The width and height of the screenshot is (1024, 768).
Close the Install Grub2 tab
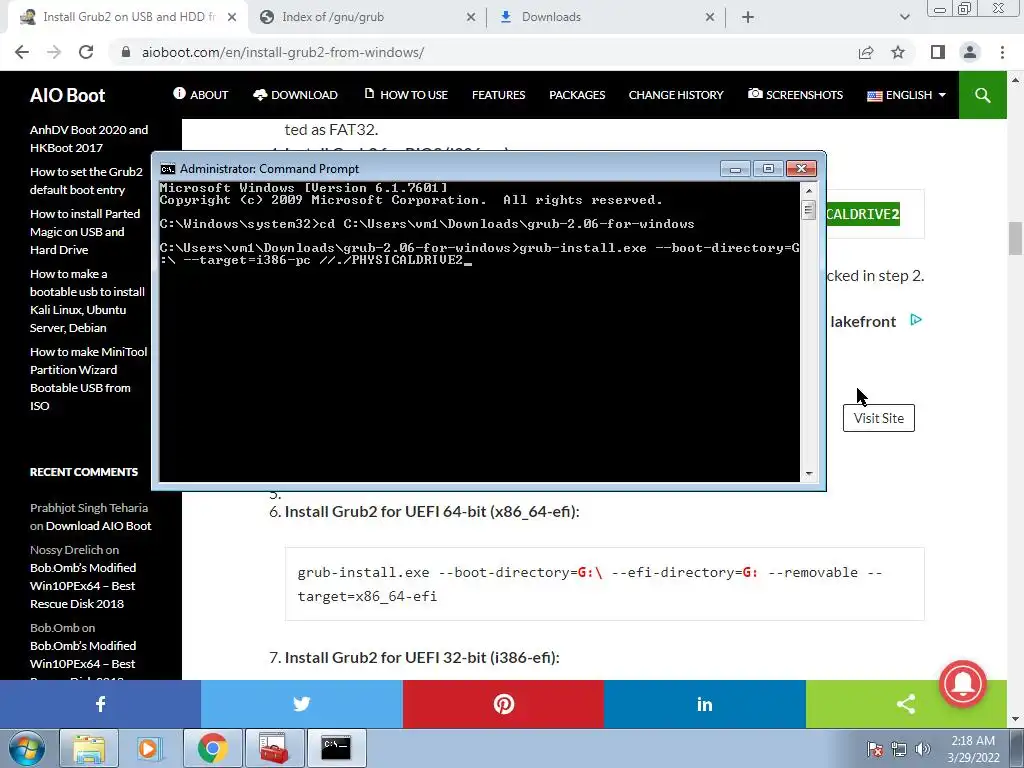click(232, 18)
